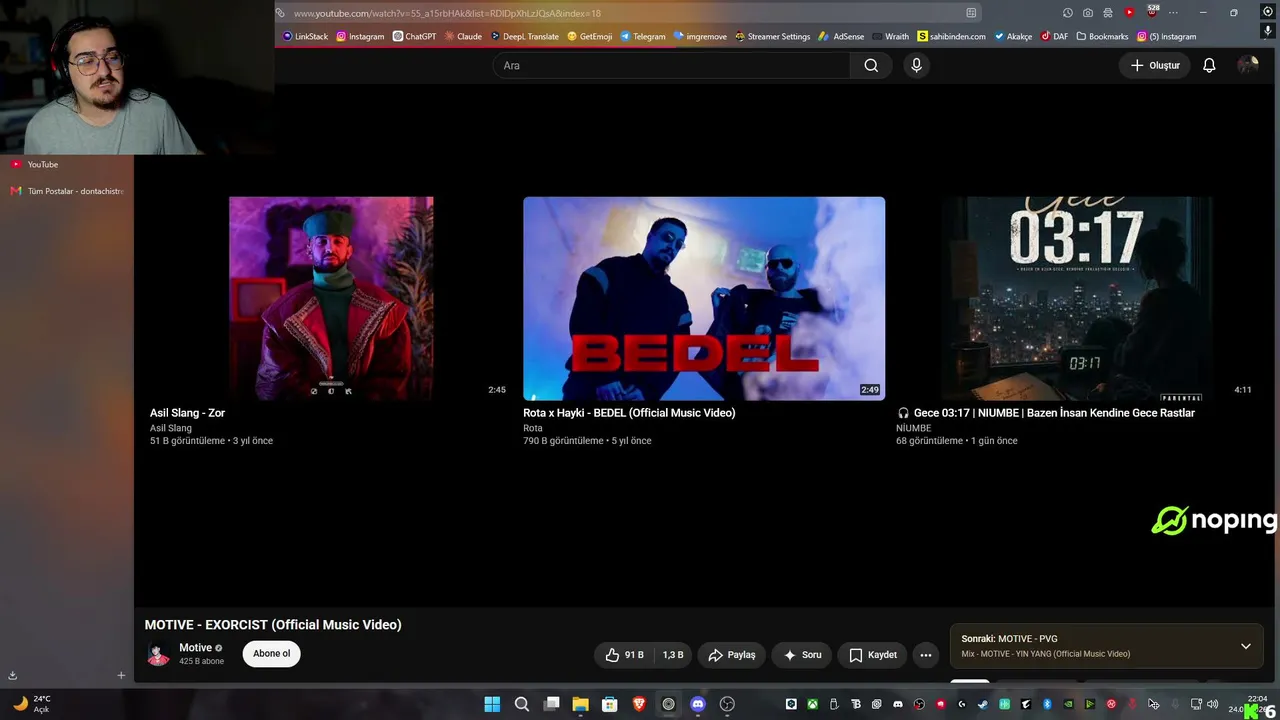Open the Xbox icon in system tray
The width and height of the screenshot is (1280, 720).
pyautogui.click(x=813, y=704)
